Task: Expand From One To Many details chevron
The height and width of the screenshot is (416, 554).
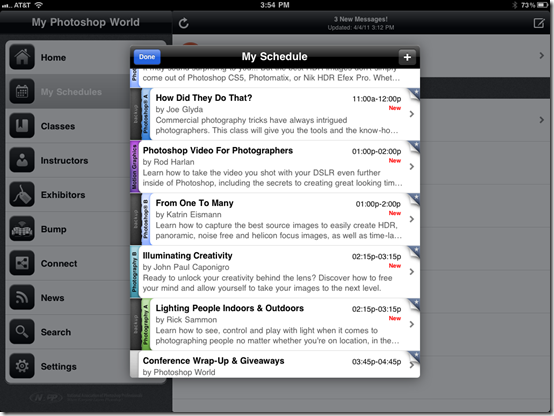Action: coord(412,219)
